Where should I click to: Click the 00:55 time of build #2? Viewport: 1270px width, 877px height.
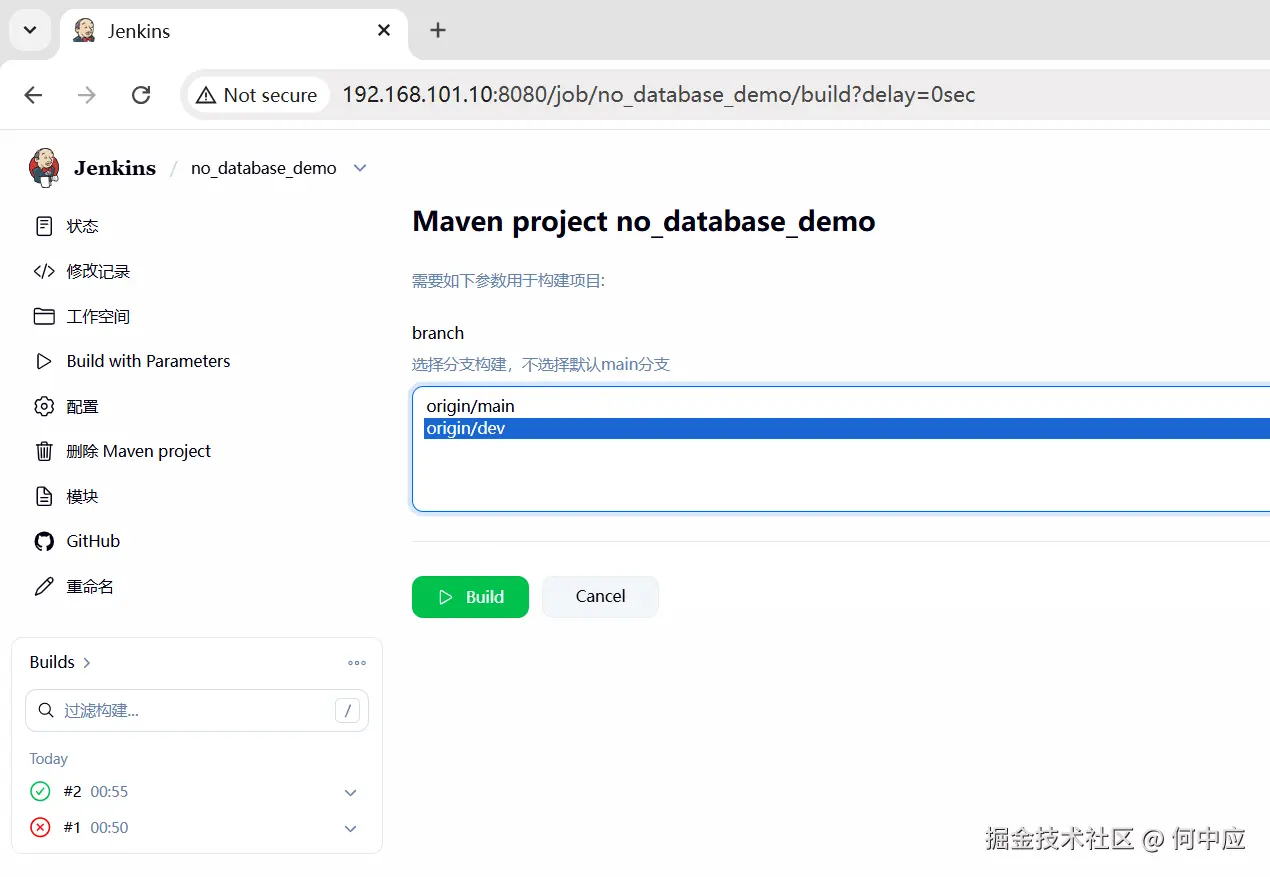click(x=109, y=791)
